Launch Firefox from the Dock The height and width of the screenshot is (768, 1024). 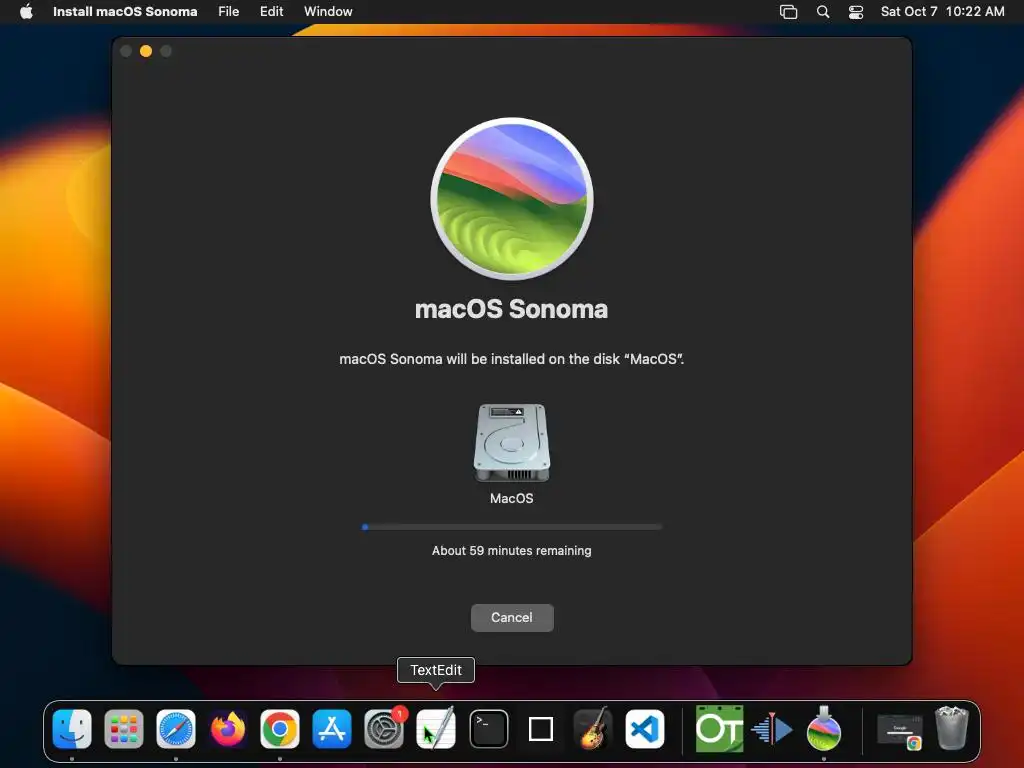pyautogui.click(x=228, y=728)
